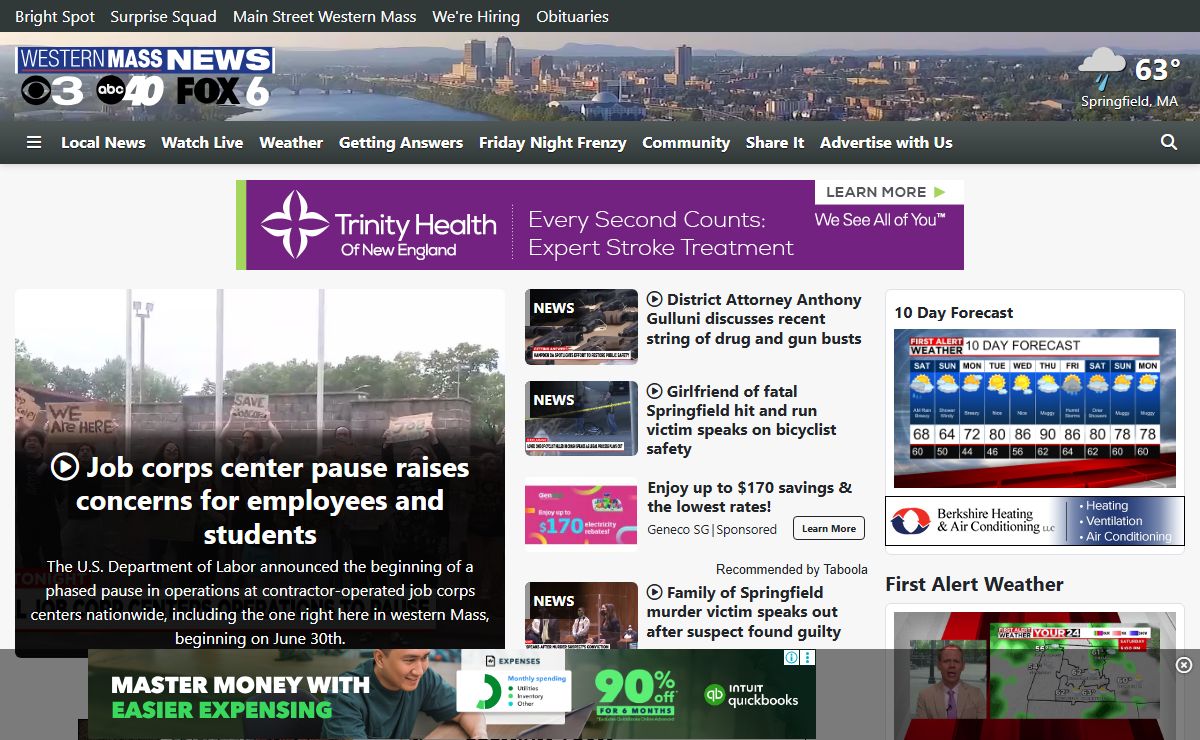Open Bright Spot in top bar

[x=54, y=16]
